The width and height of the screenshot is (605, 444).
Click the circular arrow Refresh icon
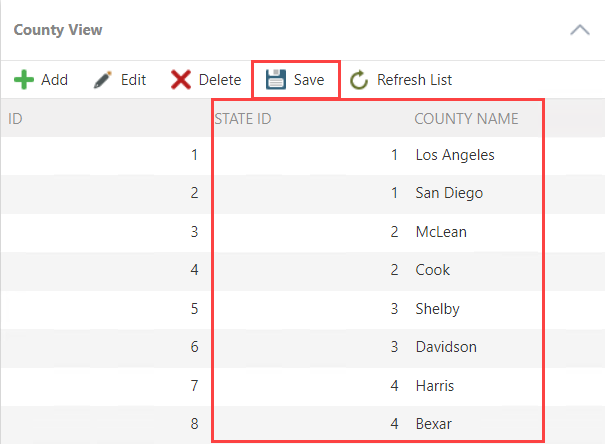(x=359, y=80)
